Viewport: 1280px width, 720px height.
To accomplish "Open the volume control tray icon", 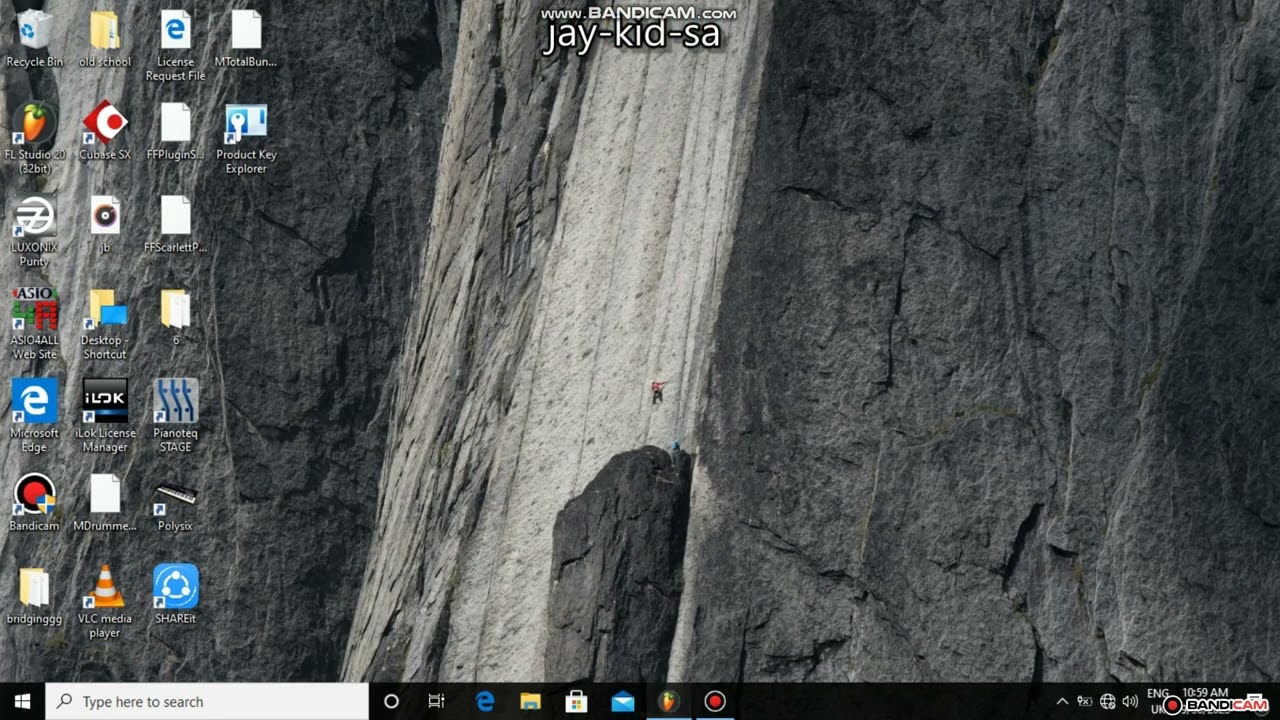I will 1130,702.
